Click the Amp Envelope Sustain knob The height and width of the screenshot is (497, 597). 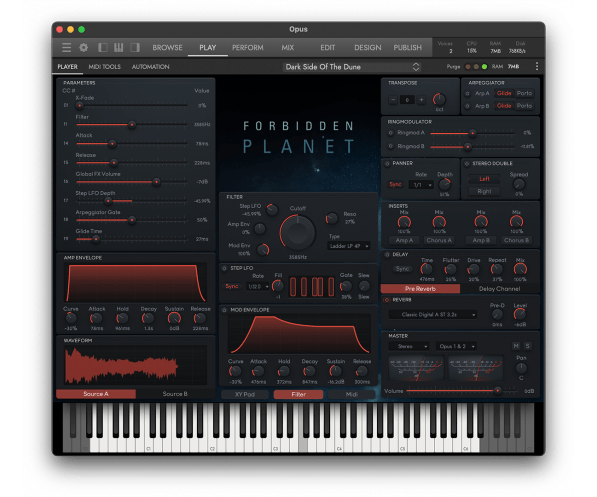coord(174,318)
